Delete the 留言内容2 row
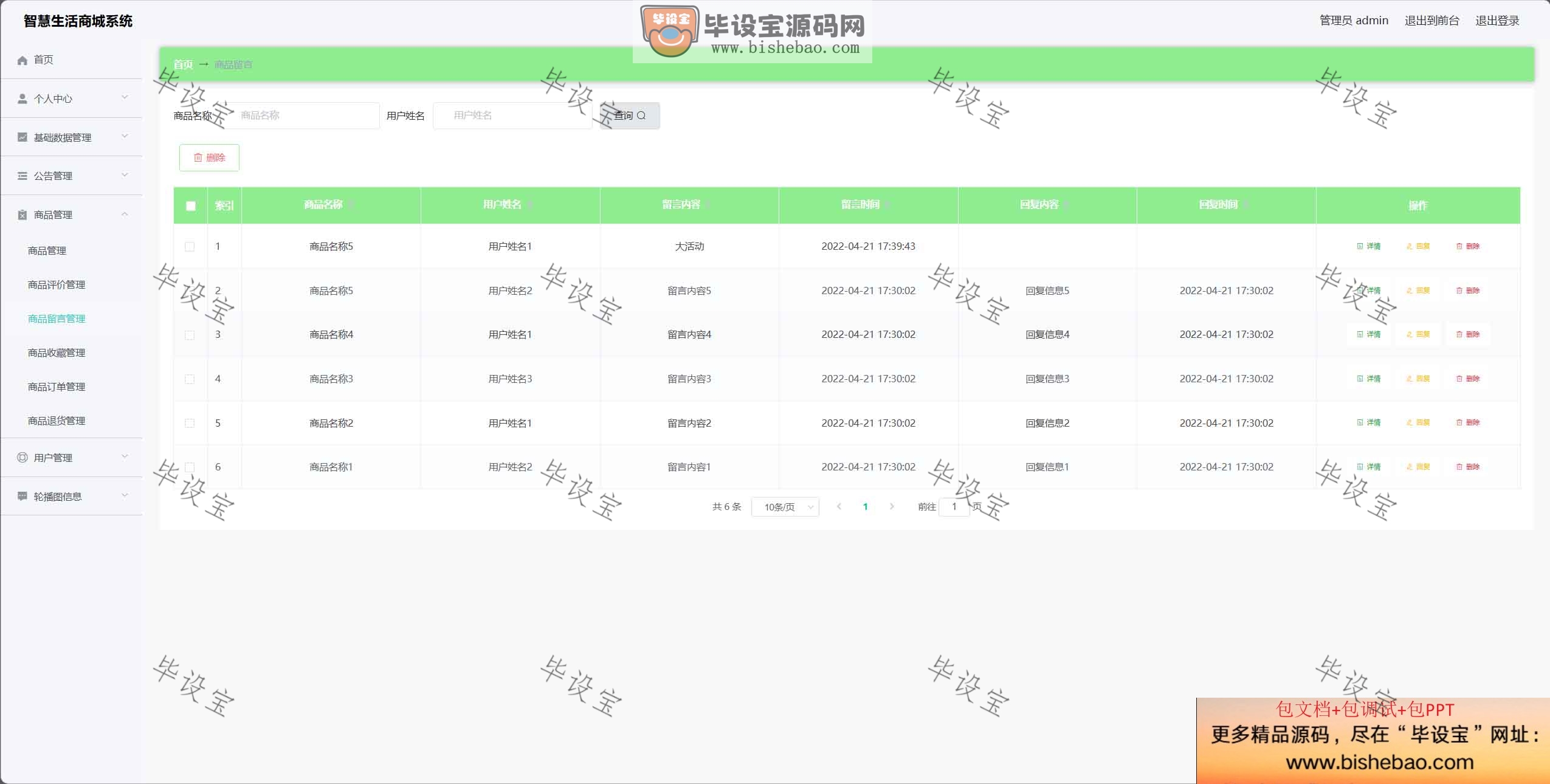Screen dimensions: 1550x784 (1468, 422)
